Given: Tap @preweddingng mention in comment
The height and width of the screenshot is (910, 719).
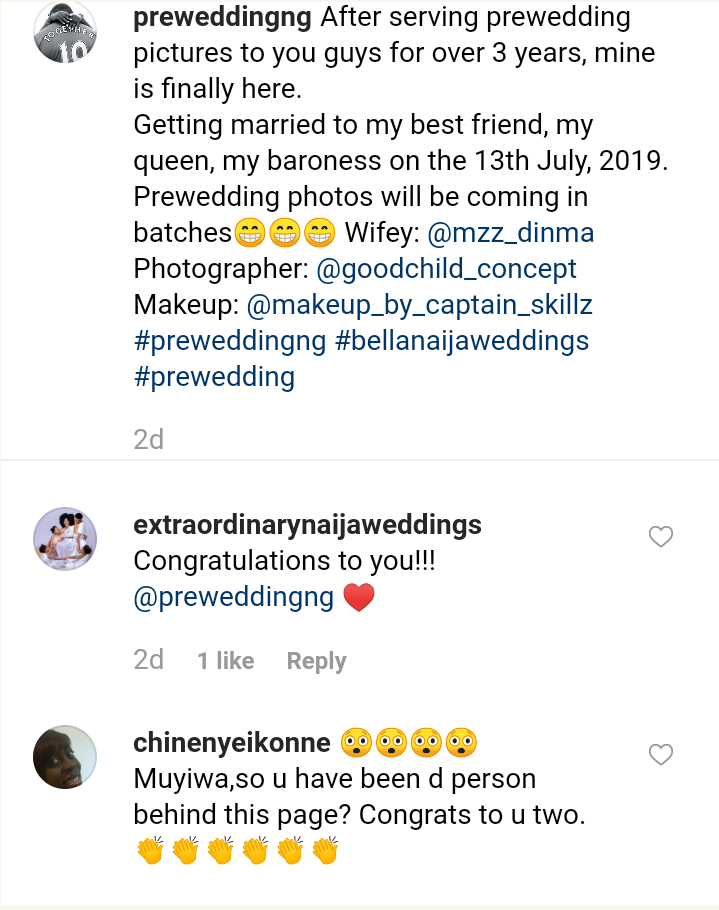Looking at the screenshot, I should point(233,598).
